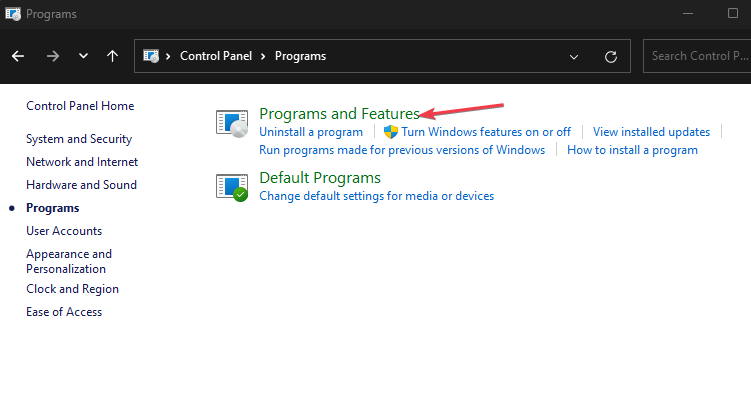This screenshot has width=751, height=419.
Task: Open Default Programs heading
Action: pyautogui.click(x=320, y=178)
